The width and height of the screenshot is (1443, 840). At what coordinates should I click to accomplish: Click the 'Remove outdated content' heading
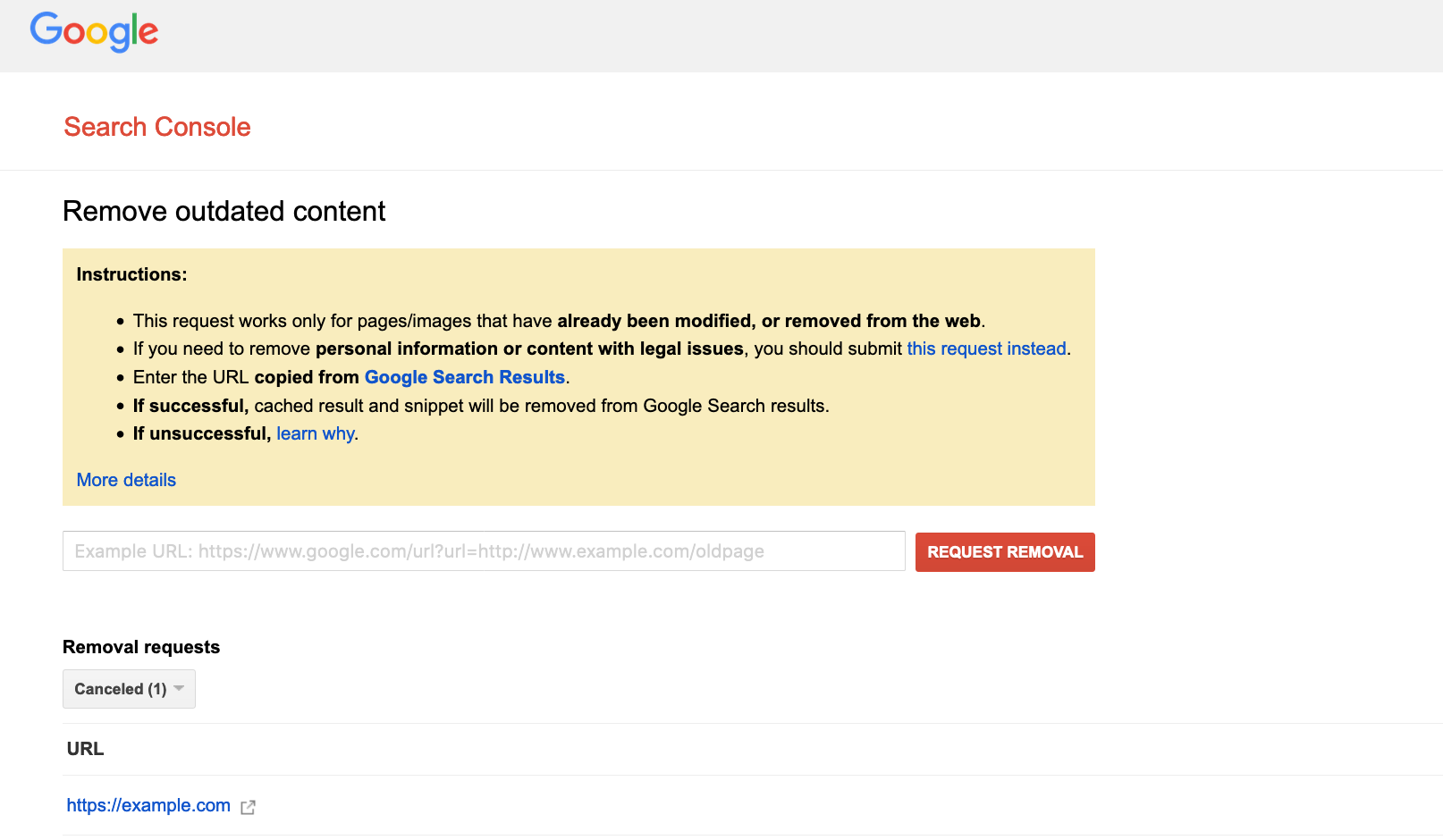pos(224,211)
